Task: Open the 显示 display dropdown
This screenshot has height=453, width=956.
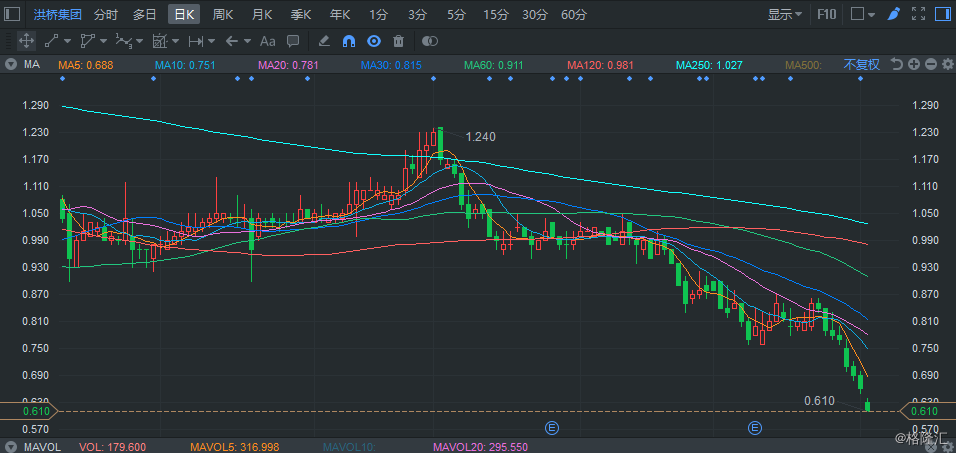Action: pyautogui.click(x=784, y=14)
